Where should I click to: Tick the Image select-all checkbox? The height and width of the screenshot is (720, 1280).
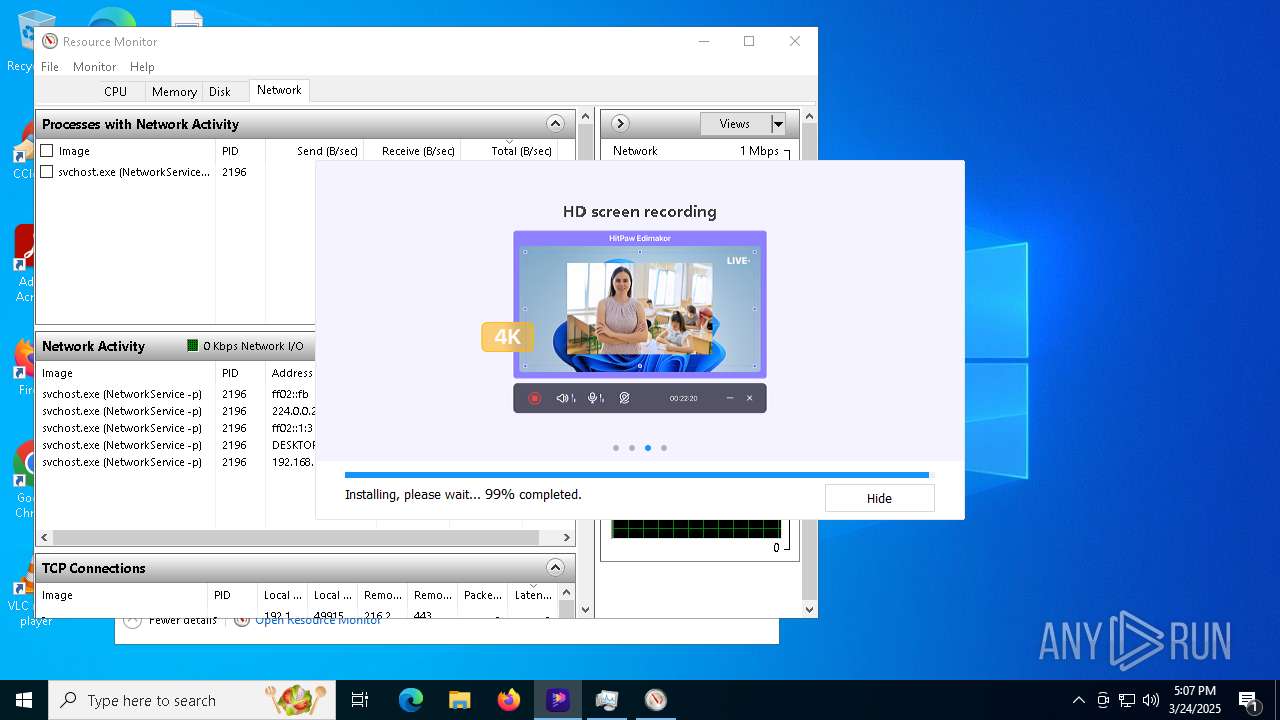point(47,151)
